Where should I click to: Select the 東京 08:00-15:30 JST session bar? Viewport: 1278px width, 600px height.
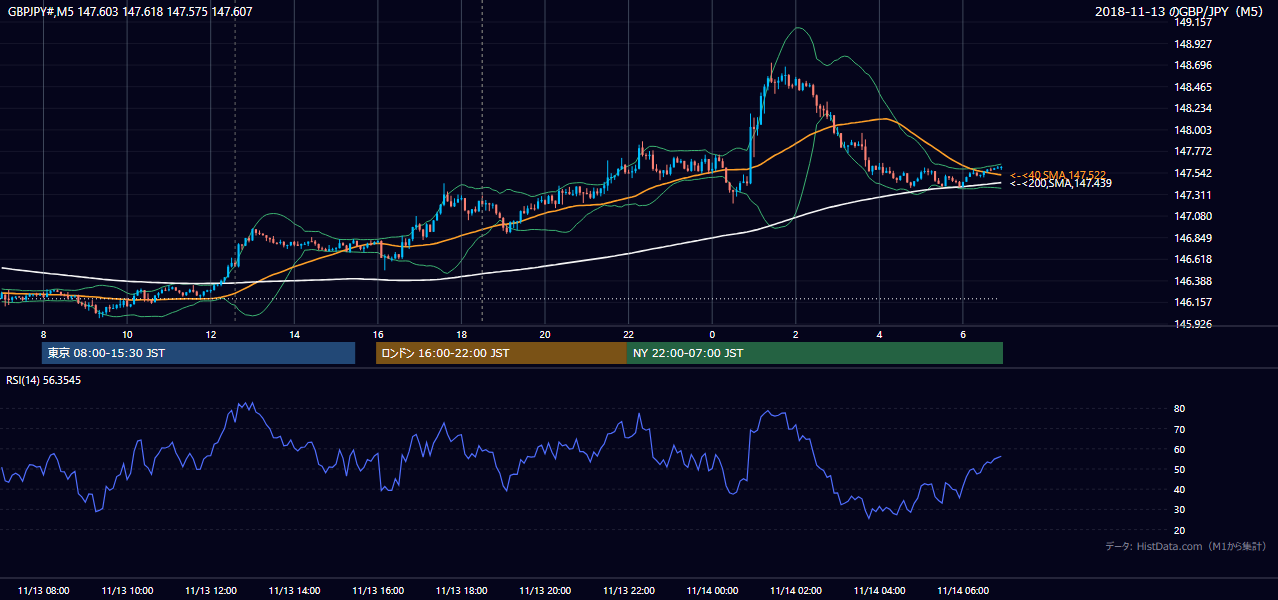click(x=198, y=353)
